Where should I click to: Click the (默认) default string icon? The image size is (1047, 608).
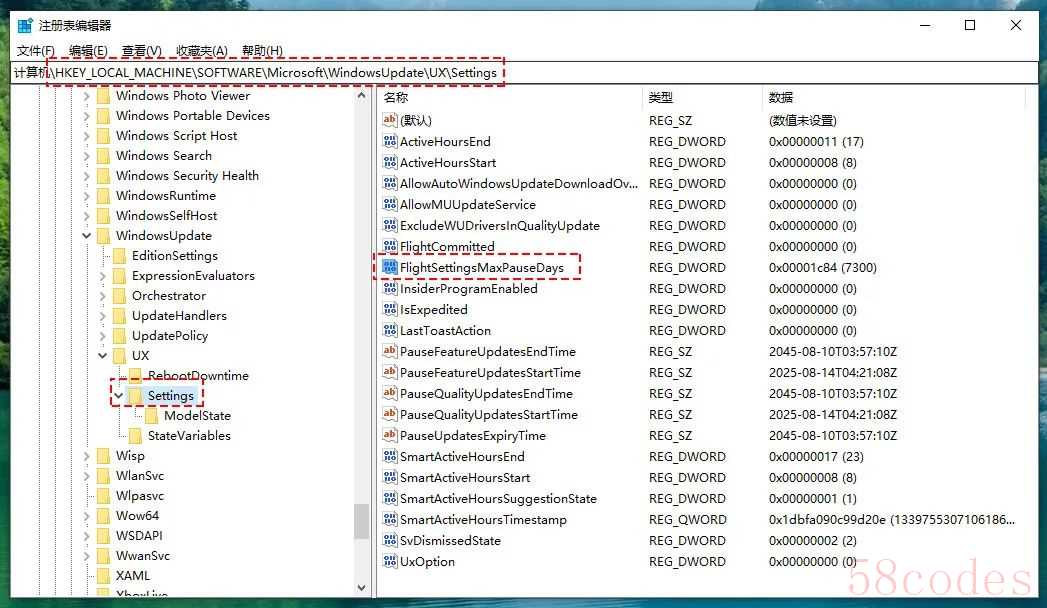point(390,120)
